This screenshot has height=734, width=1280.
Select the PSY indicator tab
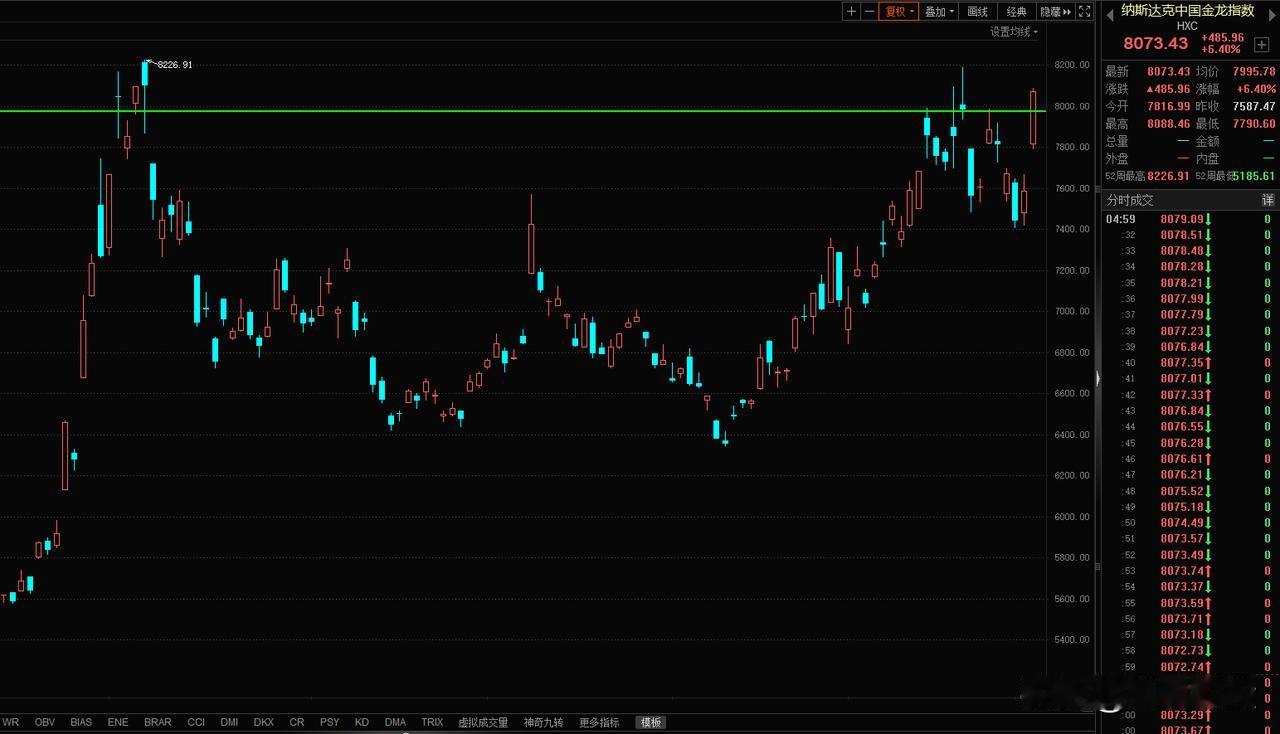[x=329, y=722]
